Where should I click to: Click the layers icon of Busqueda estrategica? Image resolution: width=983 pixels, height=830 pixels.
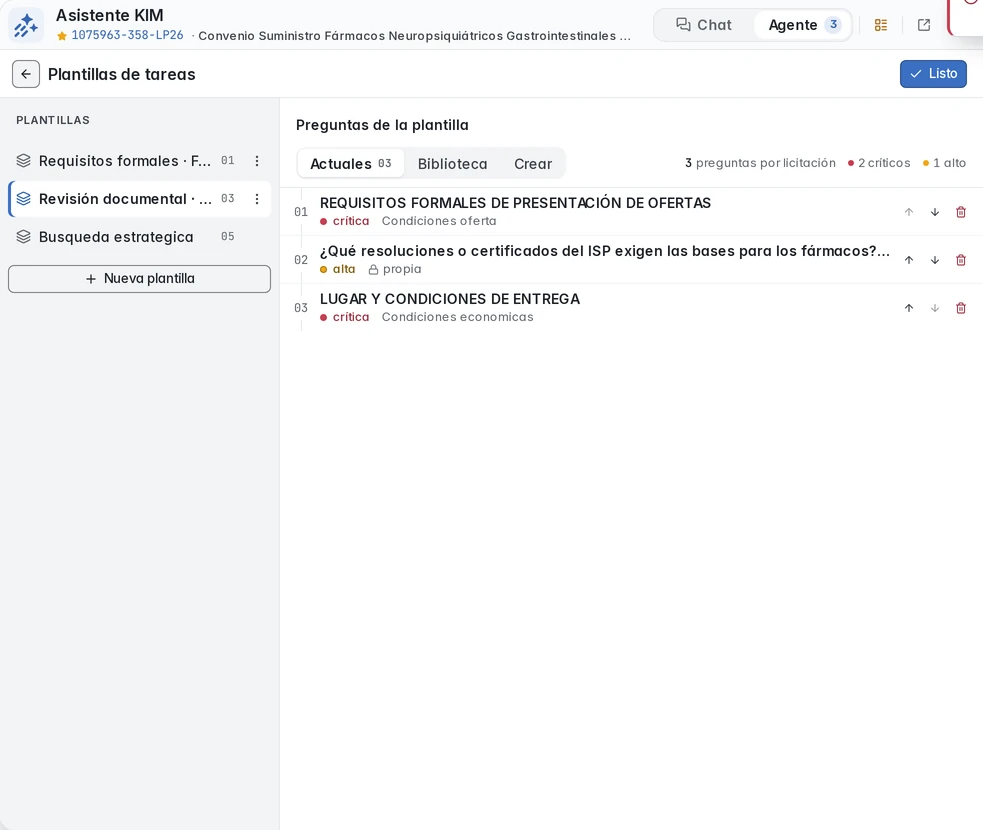click(x=23, y=237)
